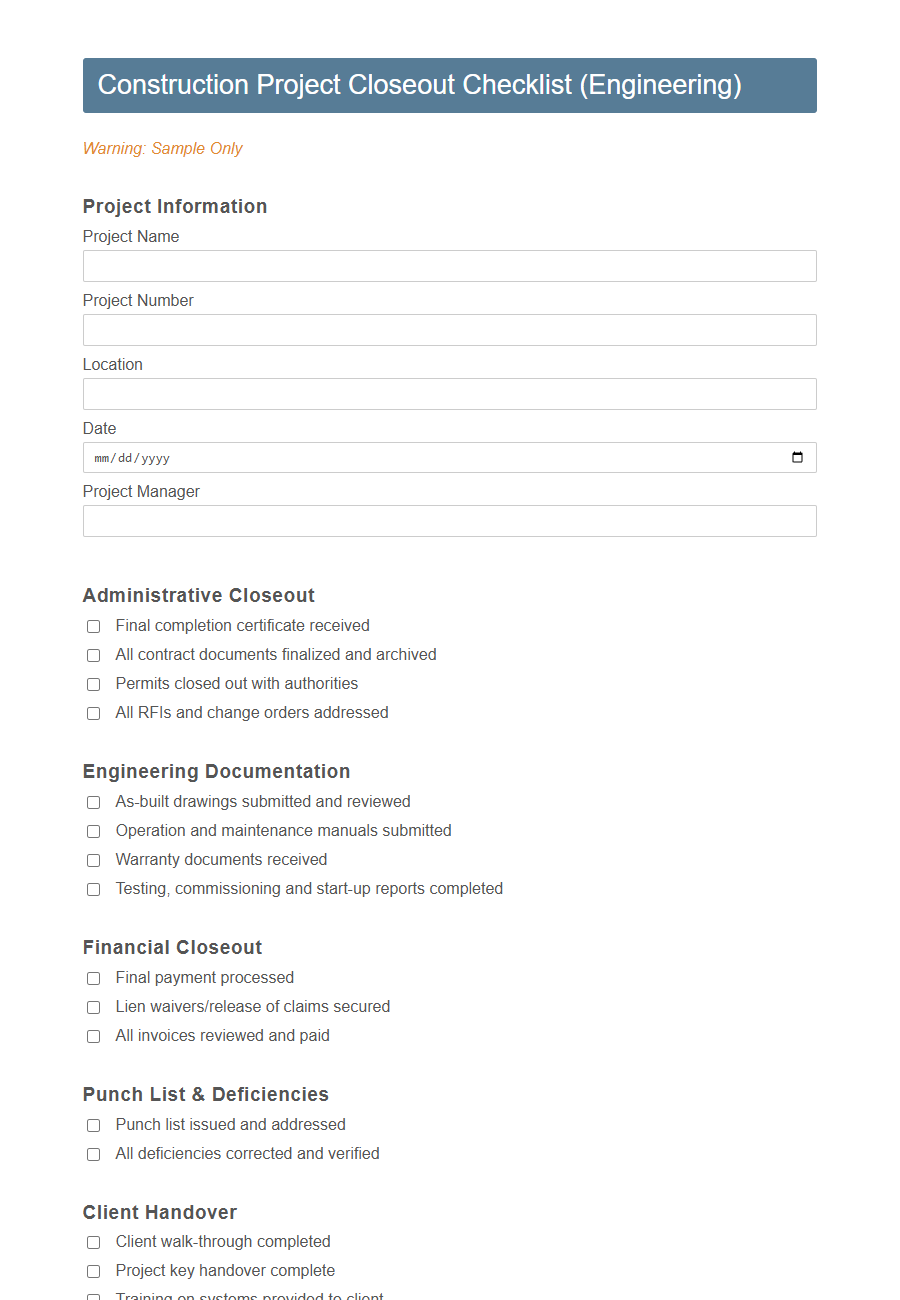
Task: Check 'Permits closed out with authorities'
Action: pyautogui.click(x=93, y=684)
